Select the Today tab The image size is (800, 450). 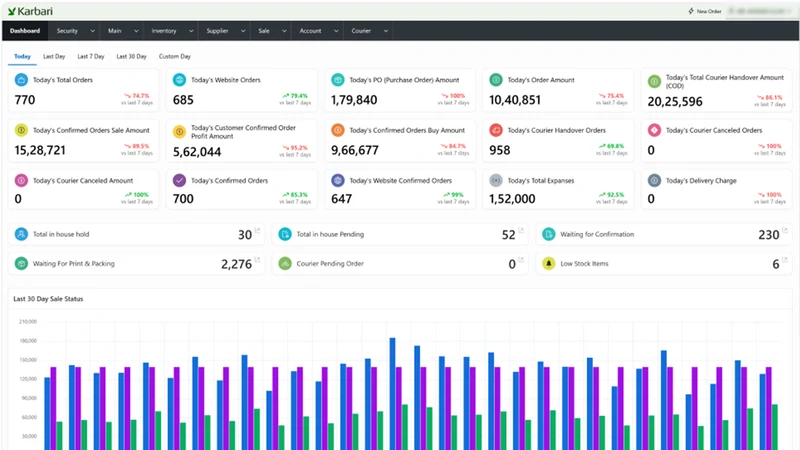point(22,56)
